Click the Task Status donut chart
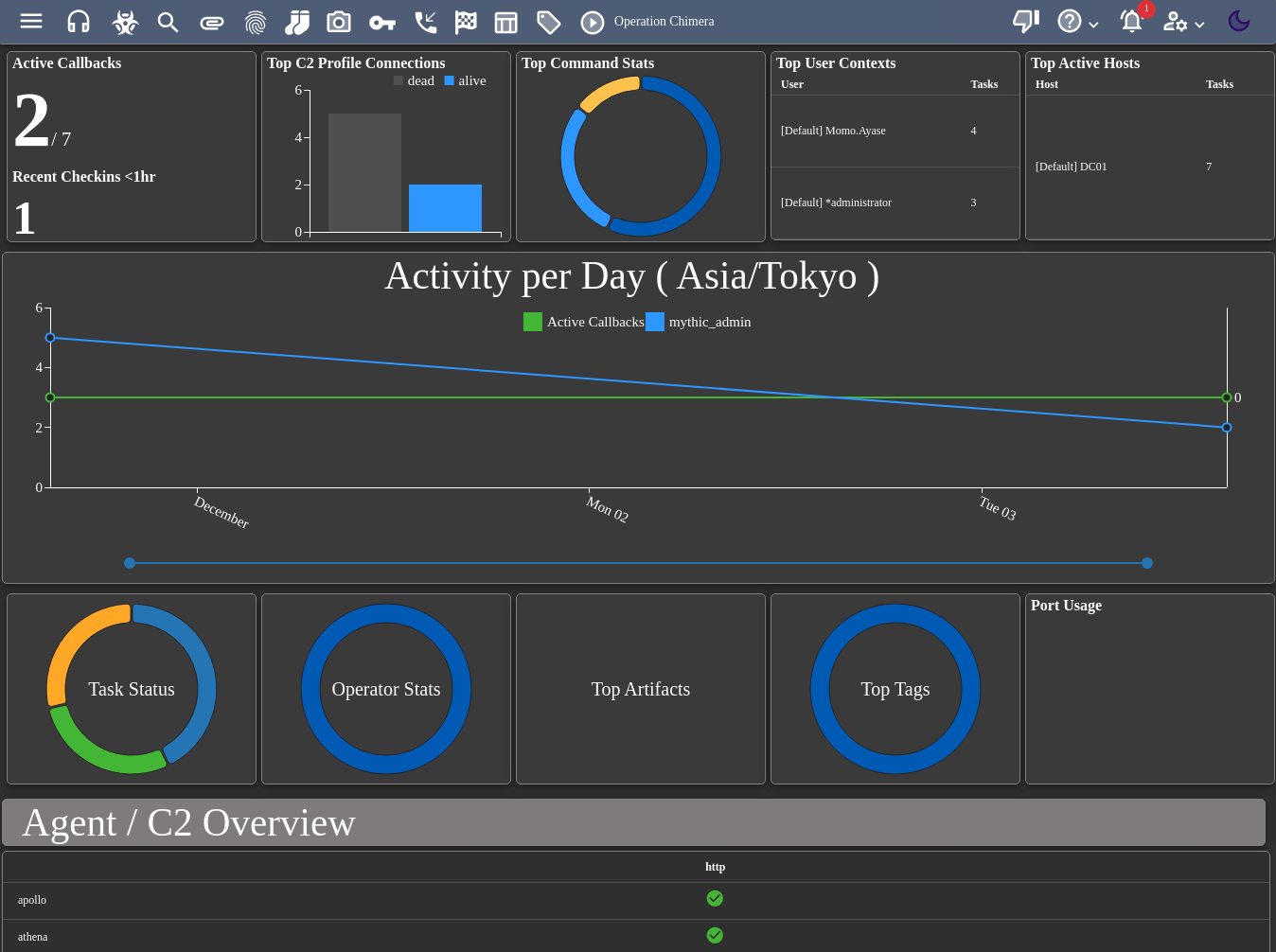The width and height of the screenshot is (1276, 952). pos(132,689)
